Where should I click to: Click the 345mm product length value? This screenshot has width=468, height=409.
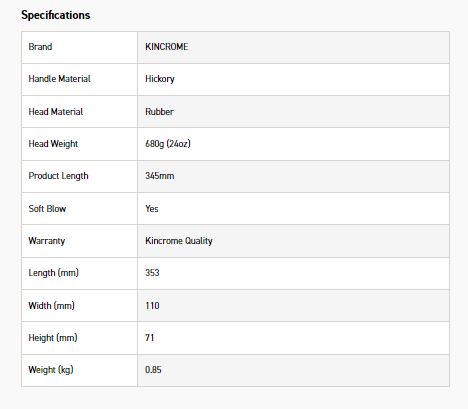pos(160,176)
